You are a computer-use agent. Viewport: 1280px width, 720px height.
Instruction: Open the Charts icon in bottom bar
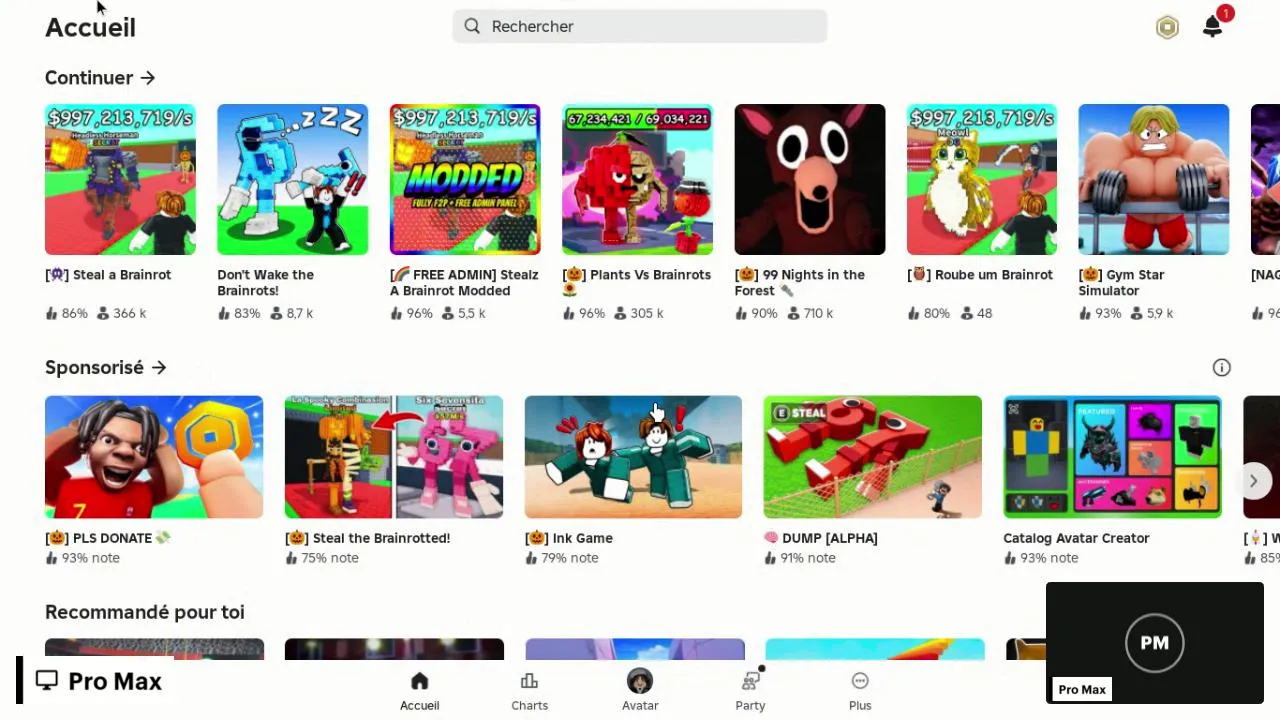pos(529,681)
